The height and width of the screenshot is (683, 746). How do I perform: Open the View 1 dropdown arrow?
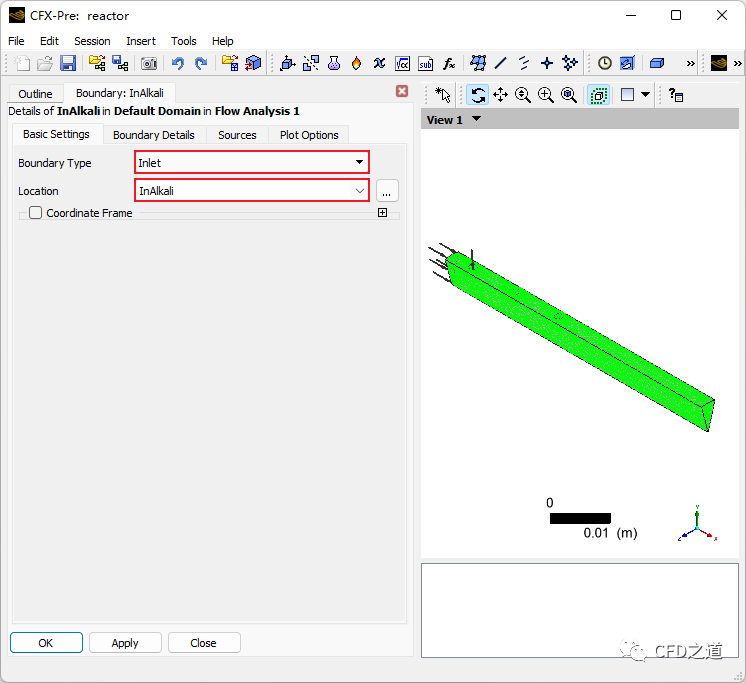coord(476,119)
